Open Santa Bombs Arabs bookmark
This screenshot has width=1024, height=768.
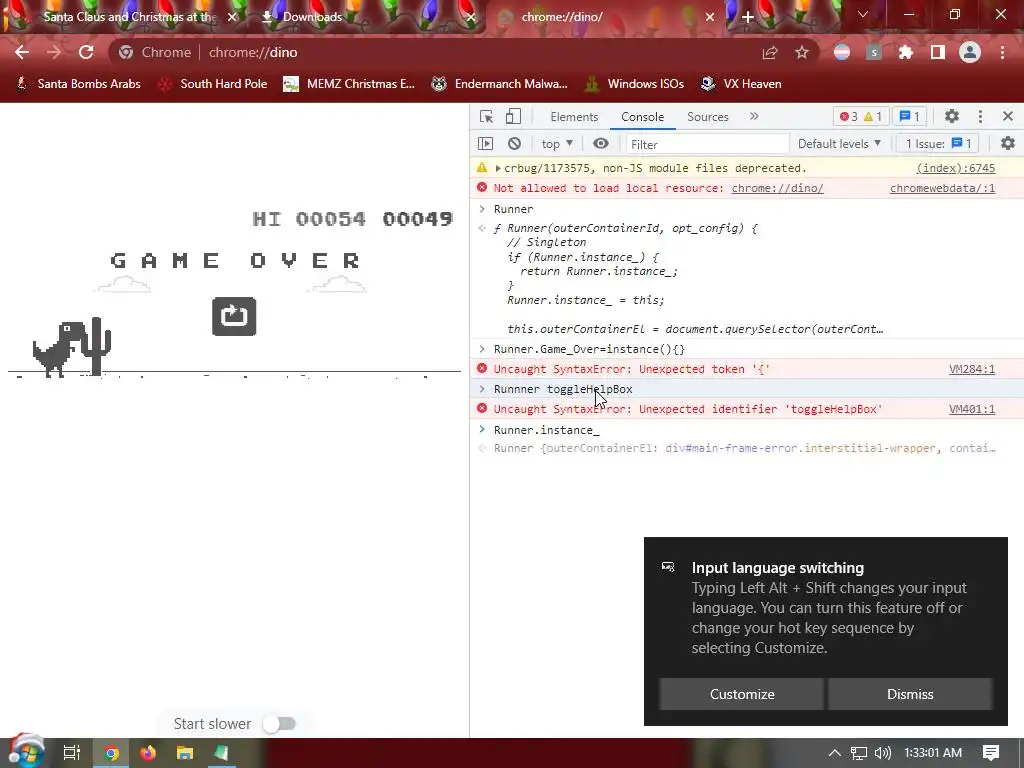click(78, 84)
